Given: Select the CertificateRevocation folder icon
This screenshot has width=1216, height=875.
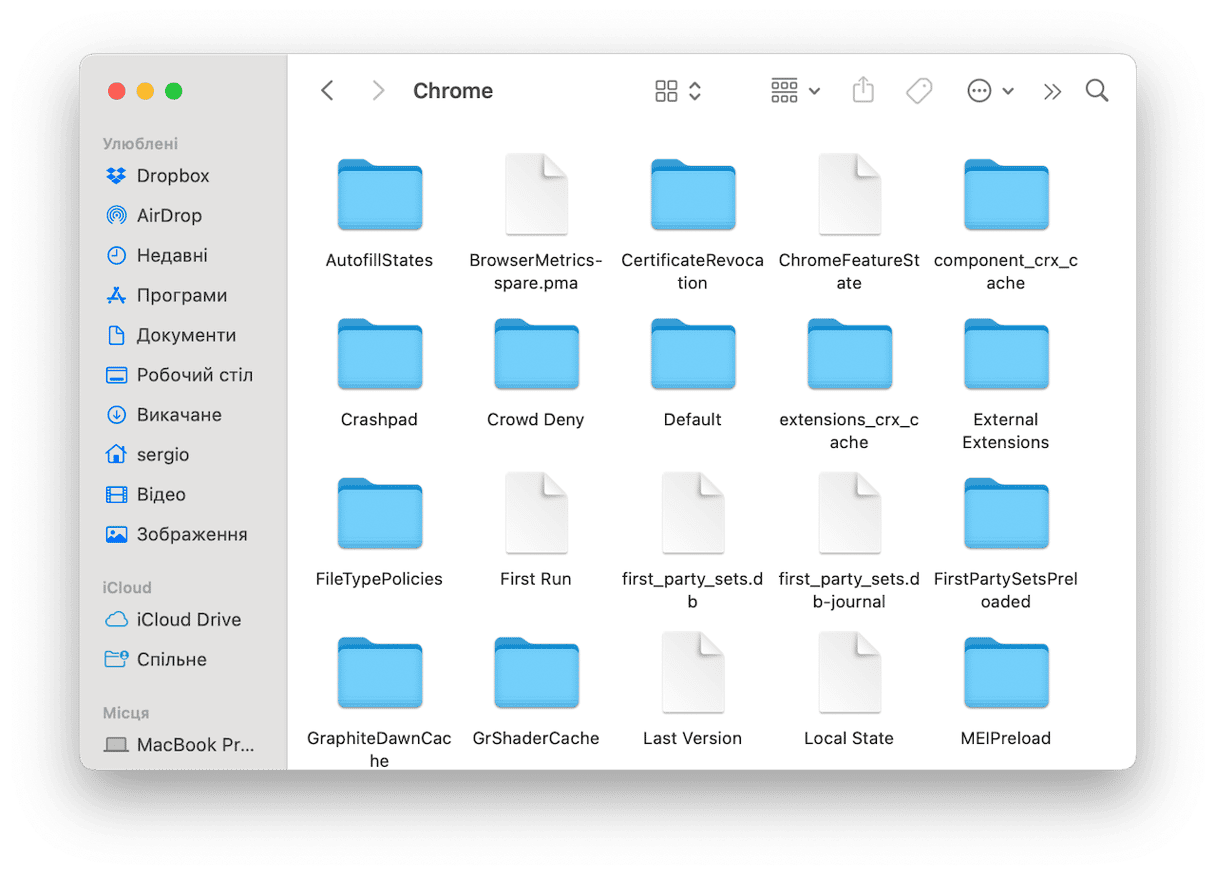Looking at the screenshot, I should pyautogui.click(x=693, y=195).
